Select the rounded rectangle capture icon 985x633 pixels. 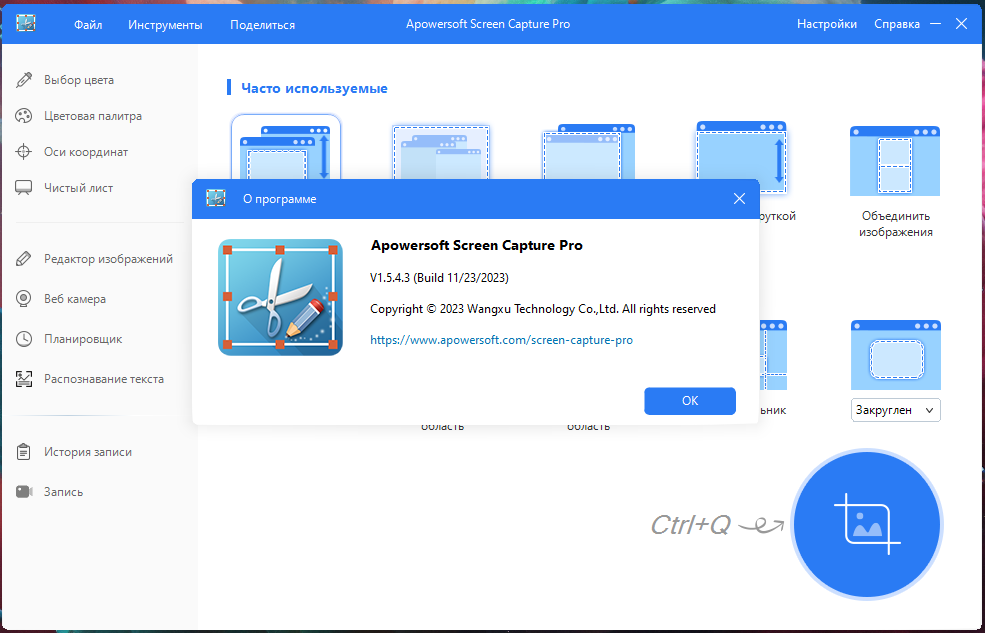click(896, 355)
